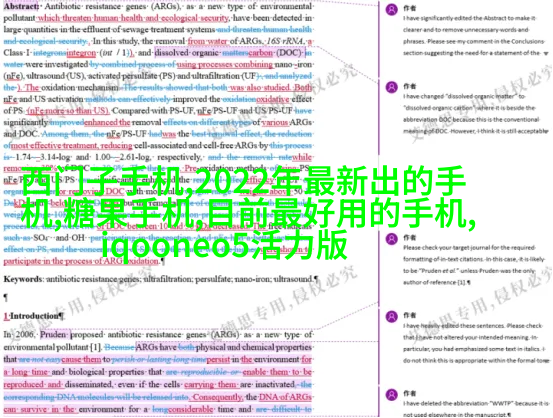Select the comment about editing the Abstract

(472, 35)
